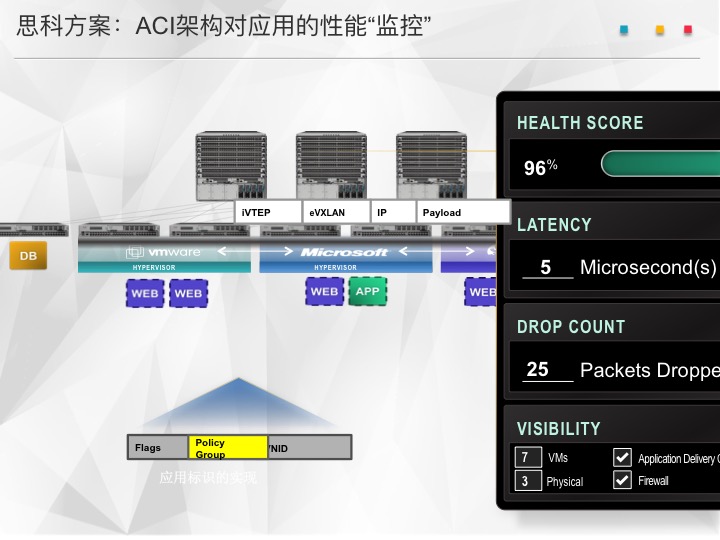720x540 pixels.
Task: Click the LATENCY heading
Action: pos(554,225)
